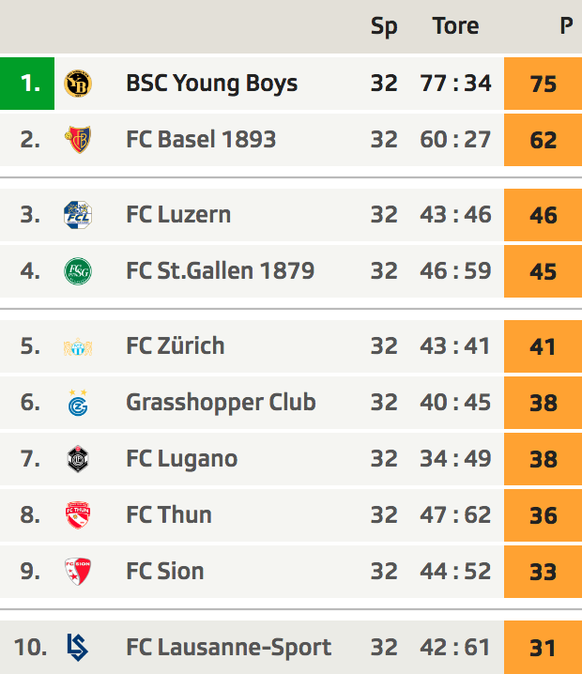Select the FC Luzern club logo

click(x=78, y=215)
